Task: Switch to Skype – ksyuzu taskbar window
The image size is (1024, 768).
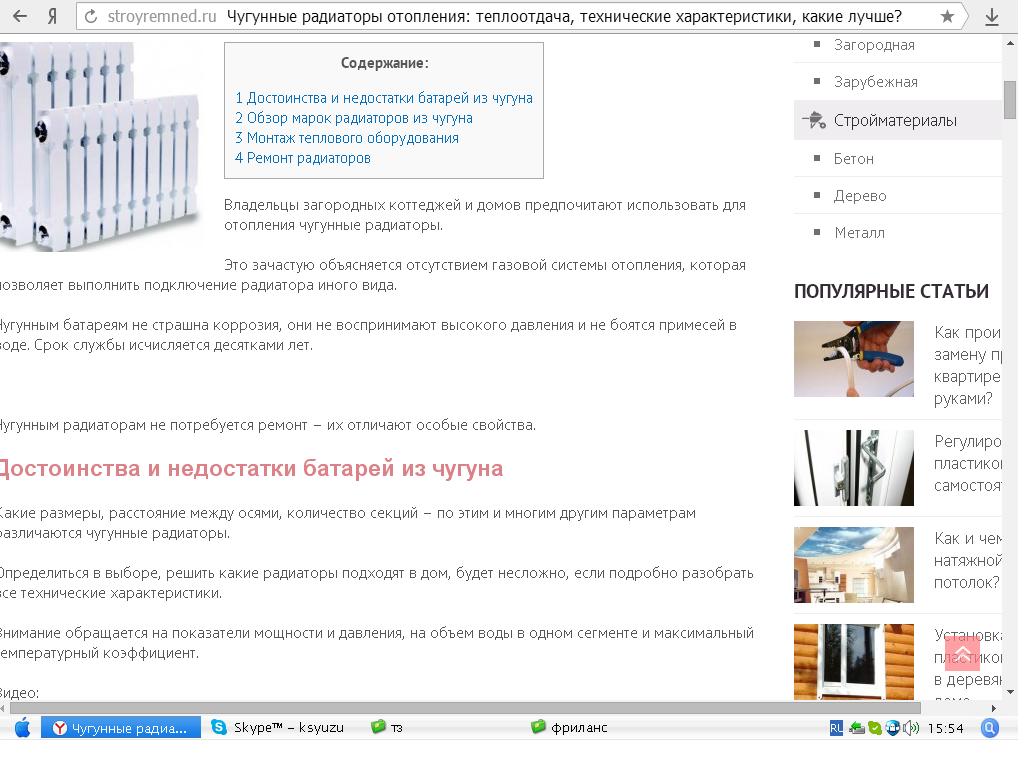Action: pos(279,728)
